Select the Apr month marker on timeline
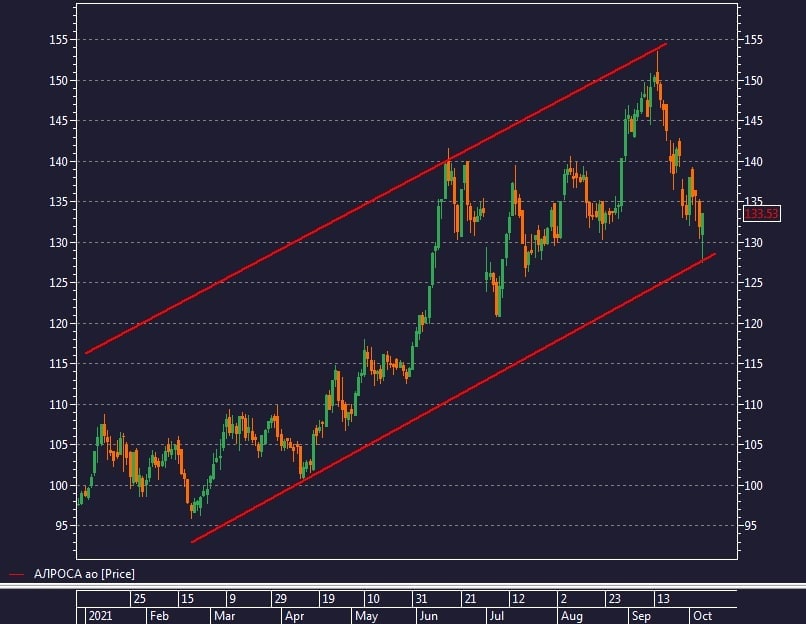Viewport: 806px width, 624px height. click(x=295, y=616)
